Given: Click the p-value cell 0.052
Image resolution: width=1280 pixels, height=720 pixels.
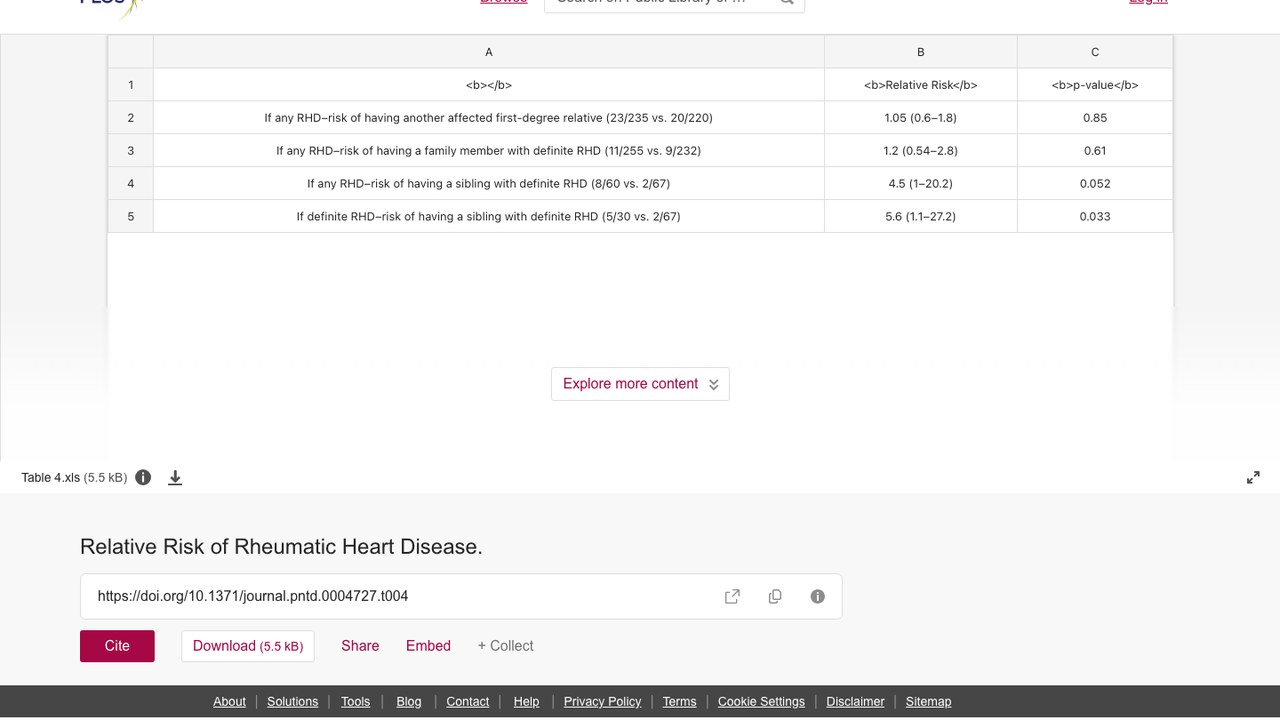Looking at the screenshot, I should (x=1095, y=184).
